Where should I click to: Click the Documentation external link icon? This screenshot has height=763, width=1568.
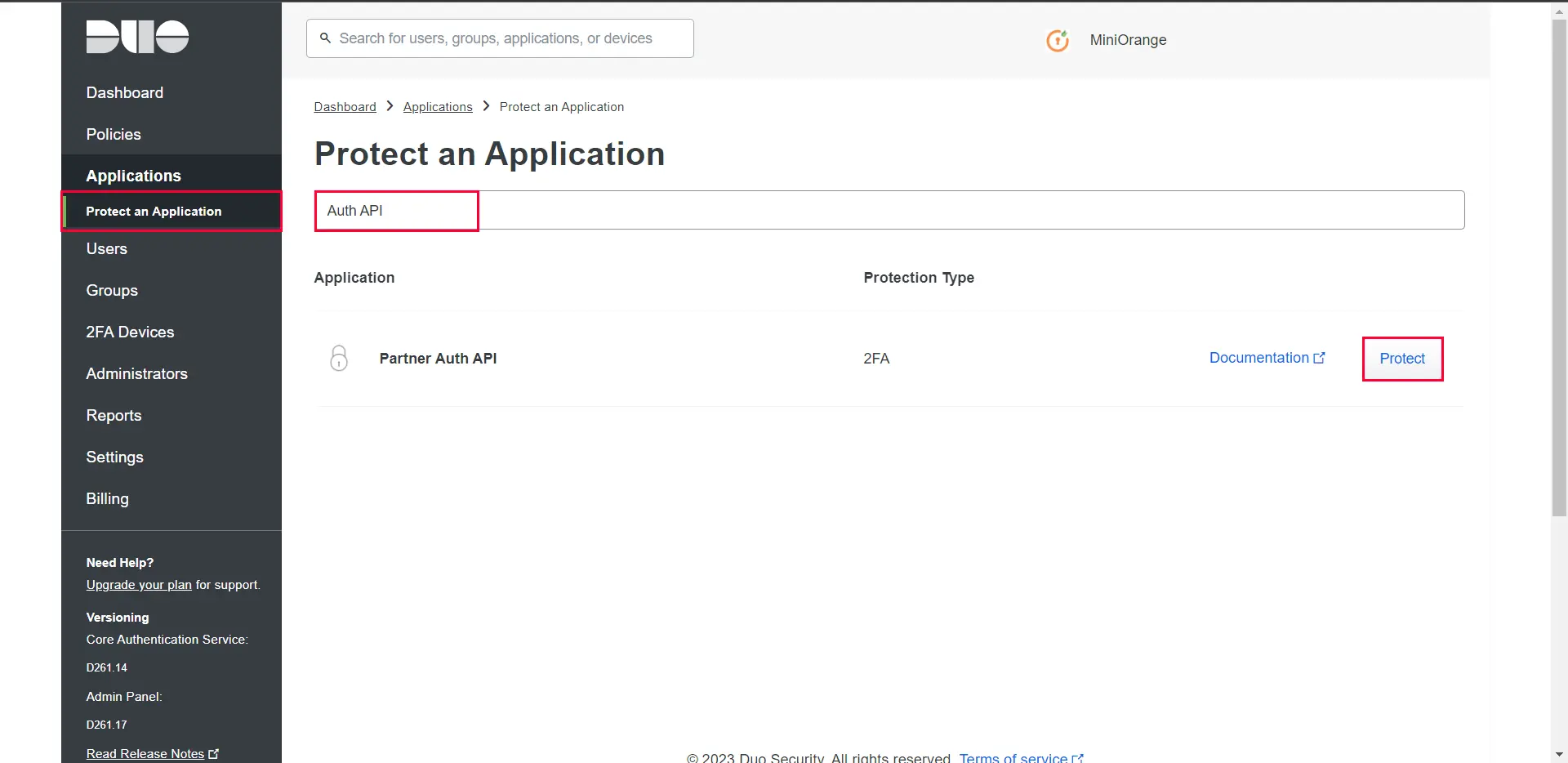(1319, 358)
